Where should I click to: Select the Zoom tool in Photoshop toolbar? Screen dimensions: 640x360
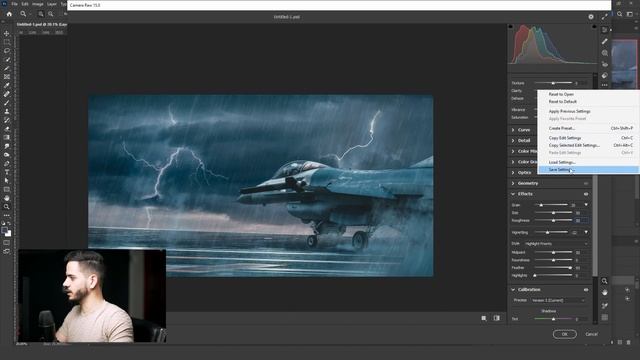point(7,207)
